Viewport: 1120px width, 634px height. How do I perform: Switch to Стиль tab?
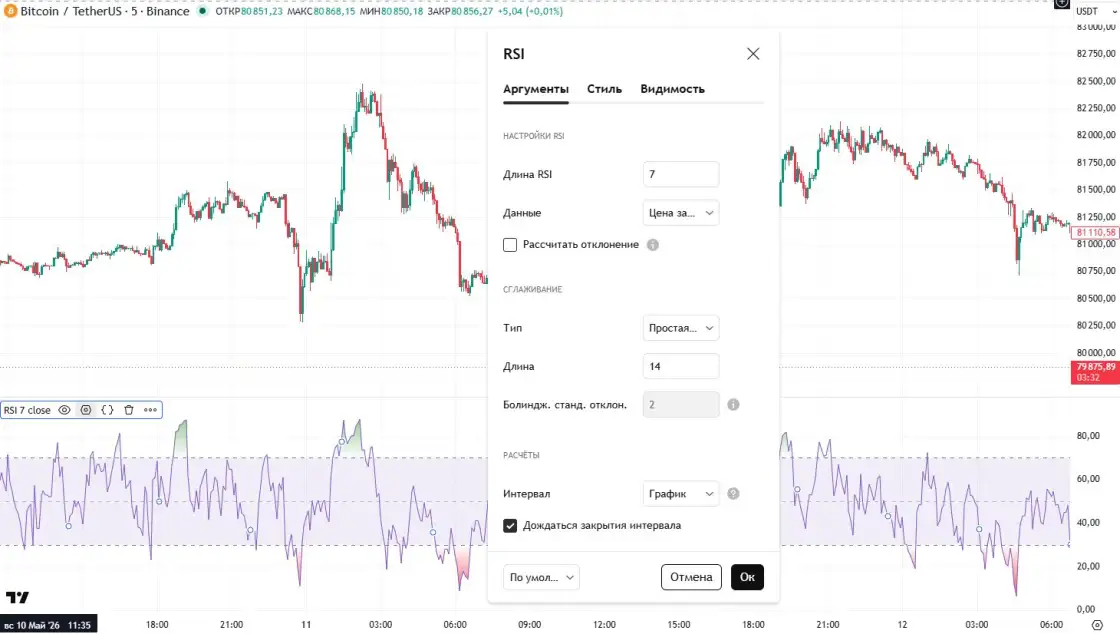pos(604,89)
